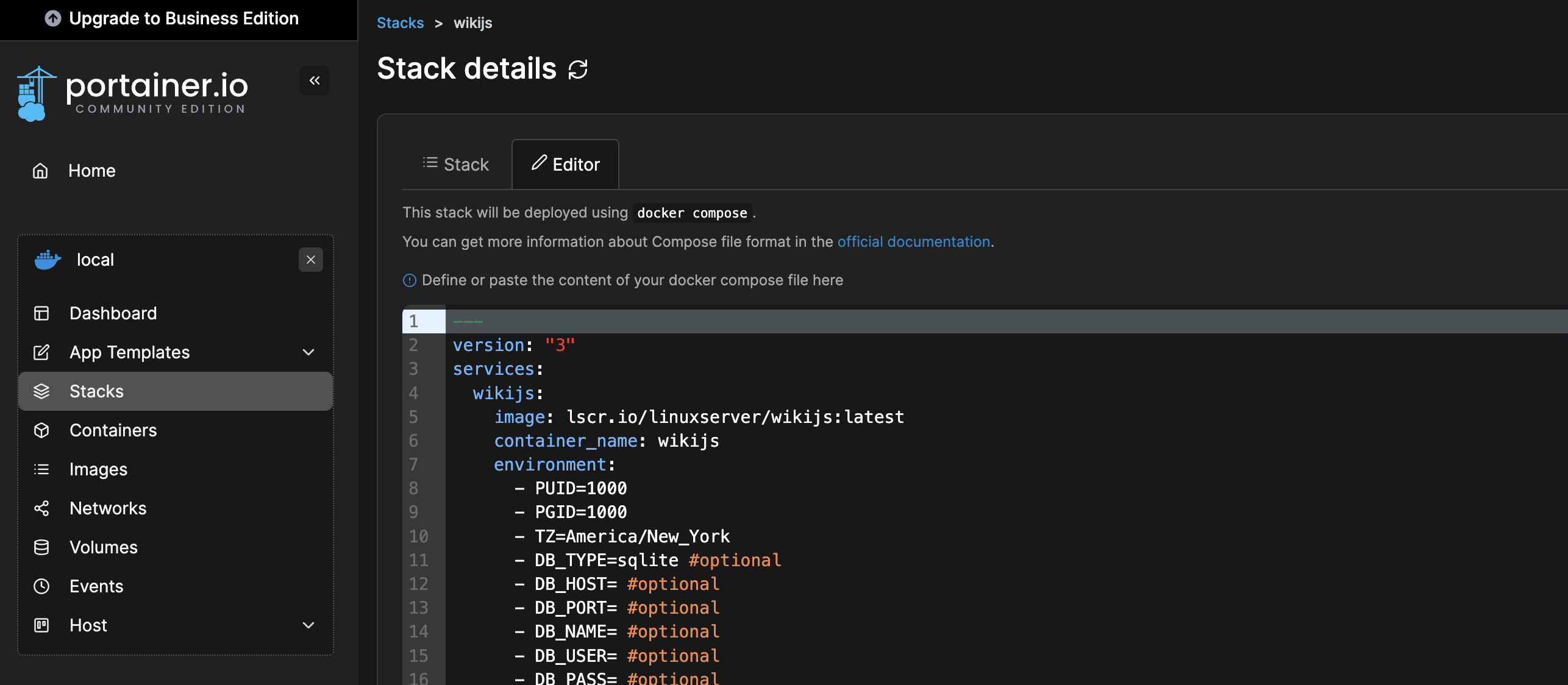Click the list icon on Stack tab
The height and width of the screenshot is (685, 1568).
(x=430, y=162)
